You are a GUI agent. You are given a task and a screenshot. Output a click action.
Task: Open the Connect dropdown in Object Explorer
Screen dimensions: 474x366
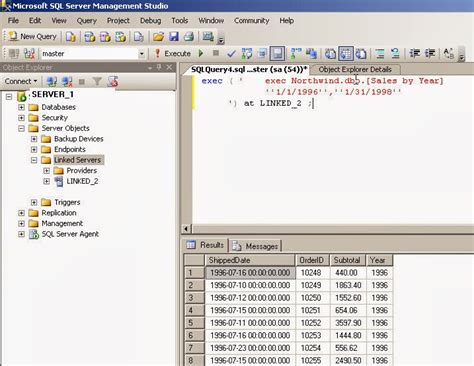(21, 81)
